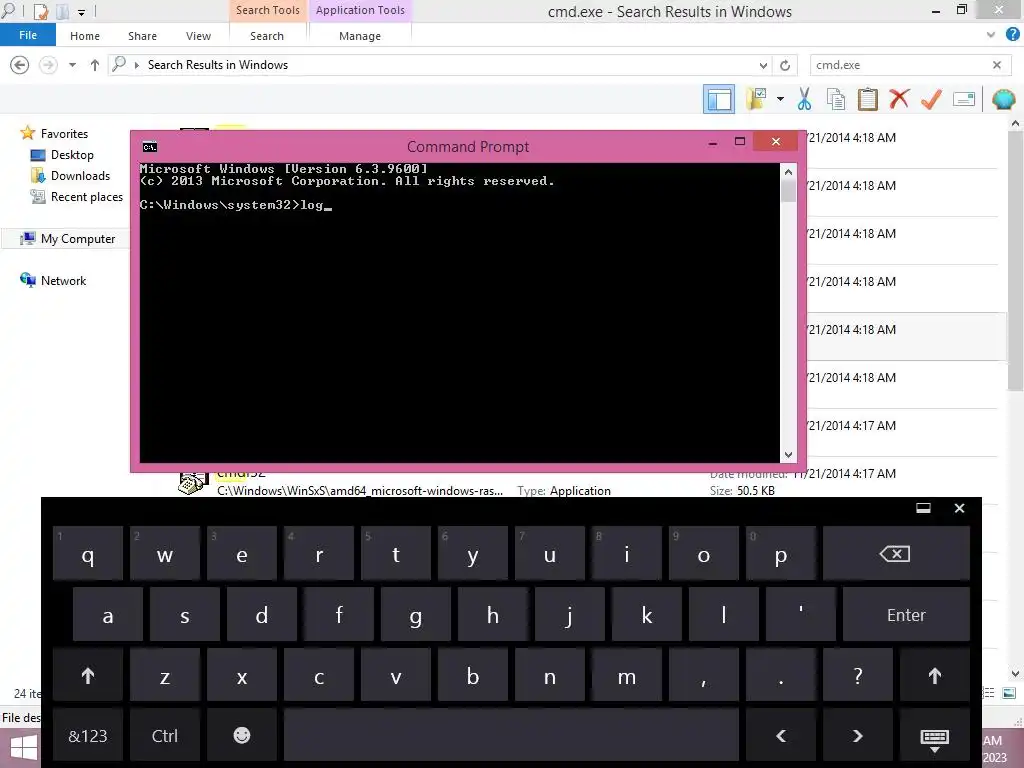
Task: Move cursor left with left arrow key
Action: [780, 735]
